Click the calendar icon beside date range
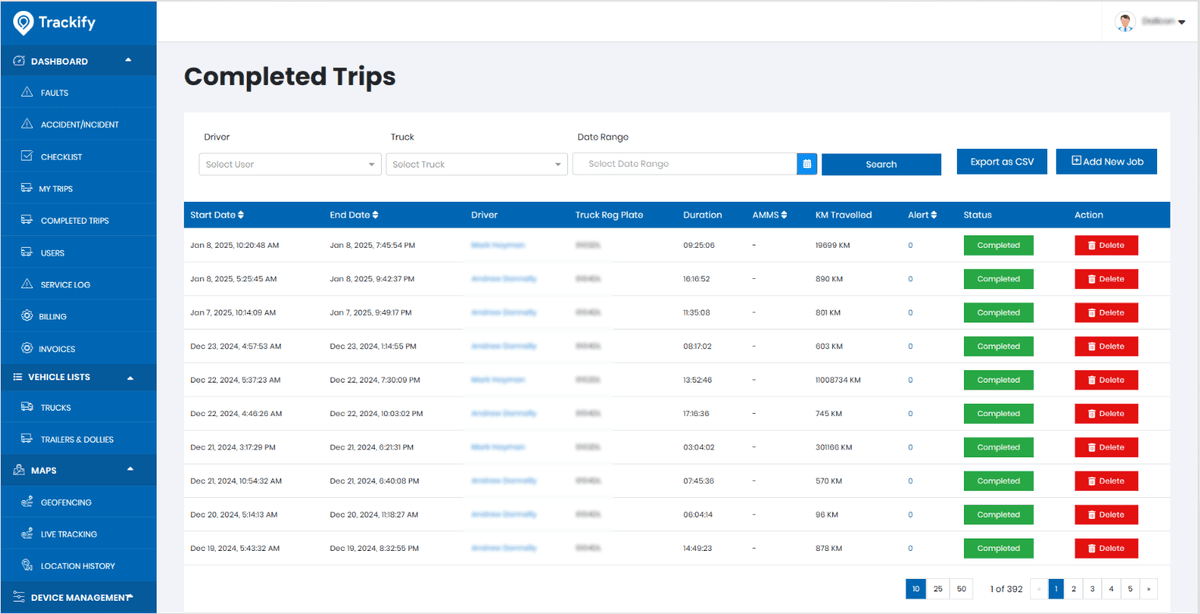1200x614 pixels. 807,164
